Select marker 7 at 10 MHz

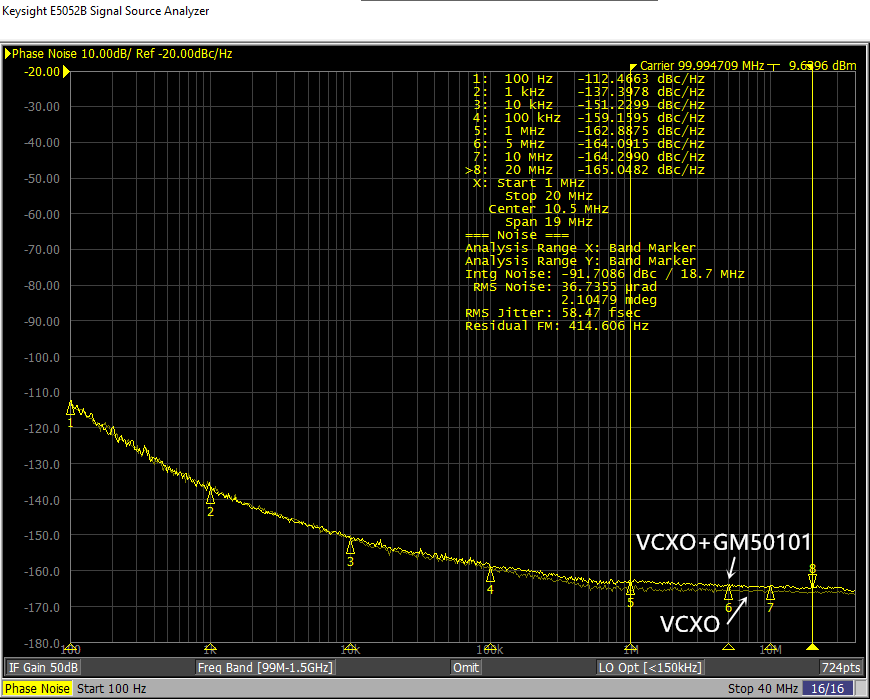pos(770,593)
